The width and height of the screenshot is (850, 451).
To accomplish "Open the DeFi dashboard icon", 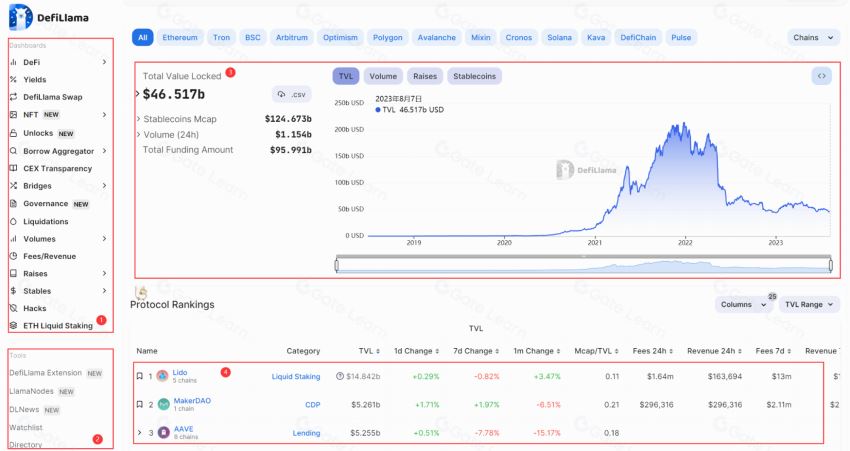I will 13,62.
